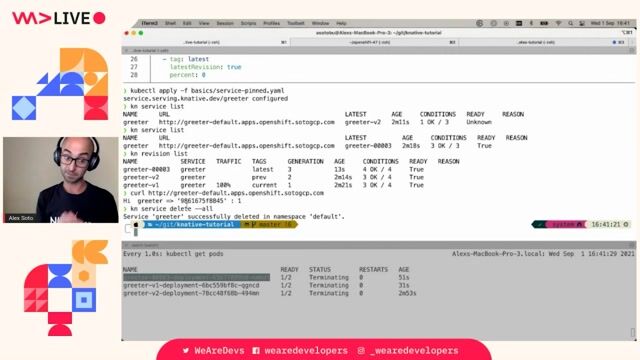This screenshot has width=640, height=360.
Task: Click the top pane title bar
Action: [378, 51]
